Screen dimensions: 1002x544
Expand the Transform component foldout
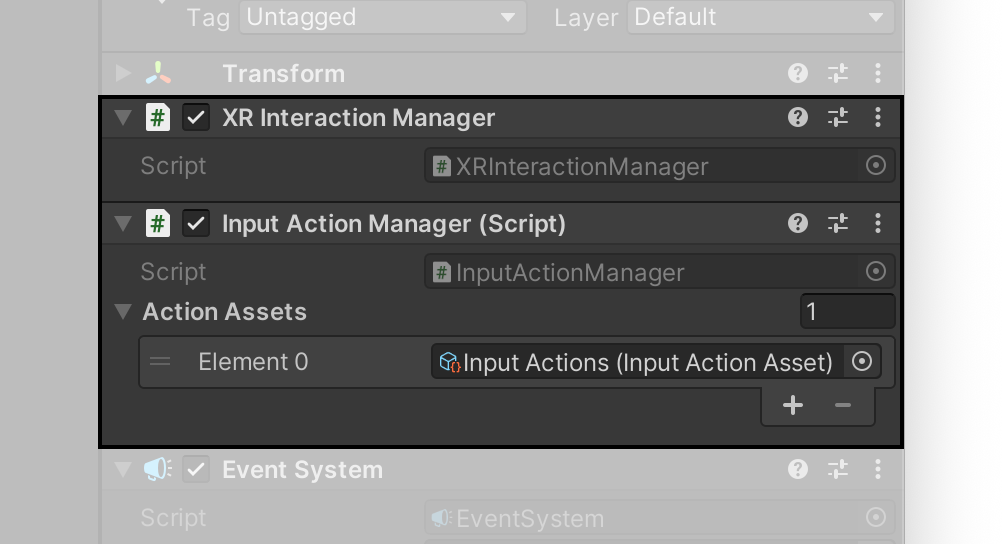point(123,74)
